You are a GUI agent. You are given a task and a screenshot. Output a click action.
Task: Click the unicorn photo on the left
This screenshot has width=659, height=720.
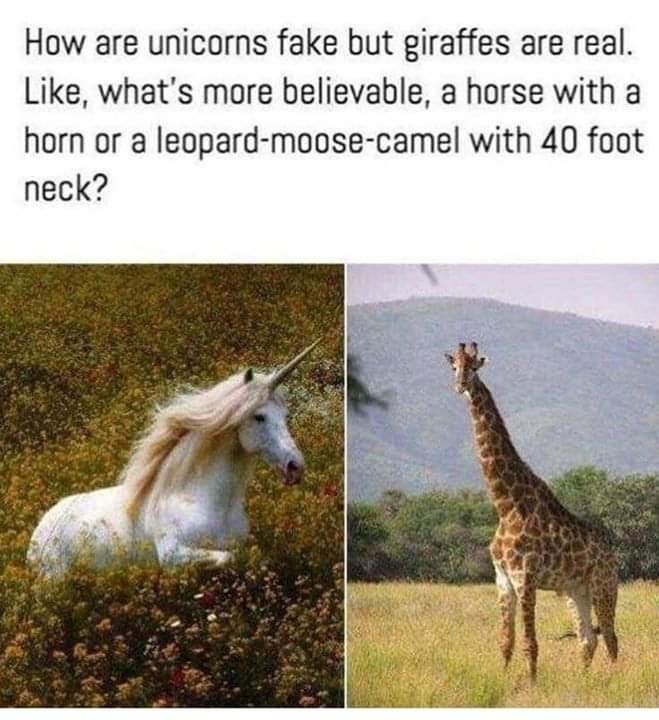[x=172, y=485]
